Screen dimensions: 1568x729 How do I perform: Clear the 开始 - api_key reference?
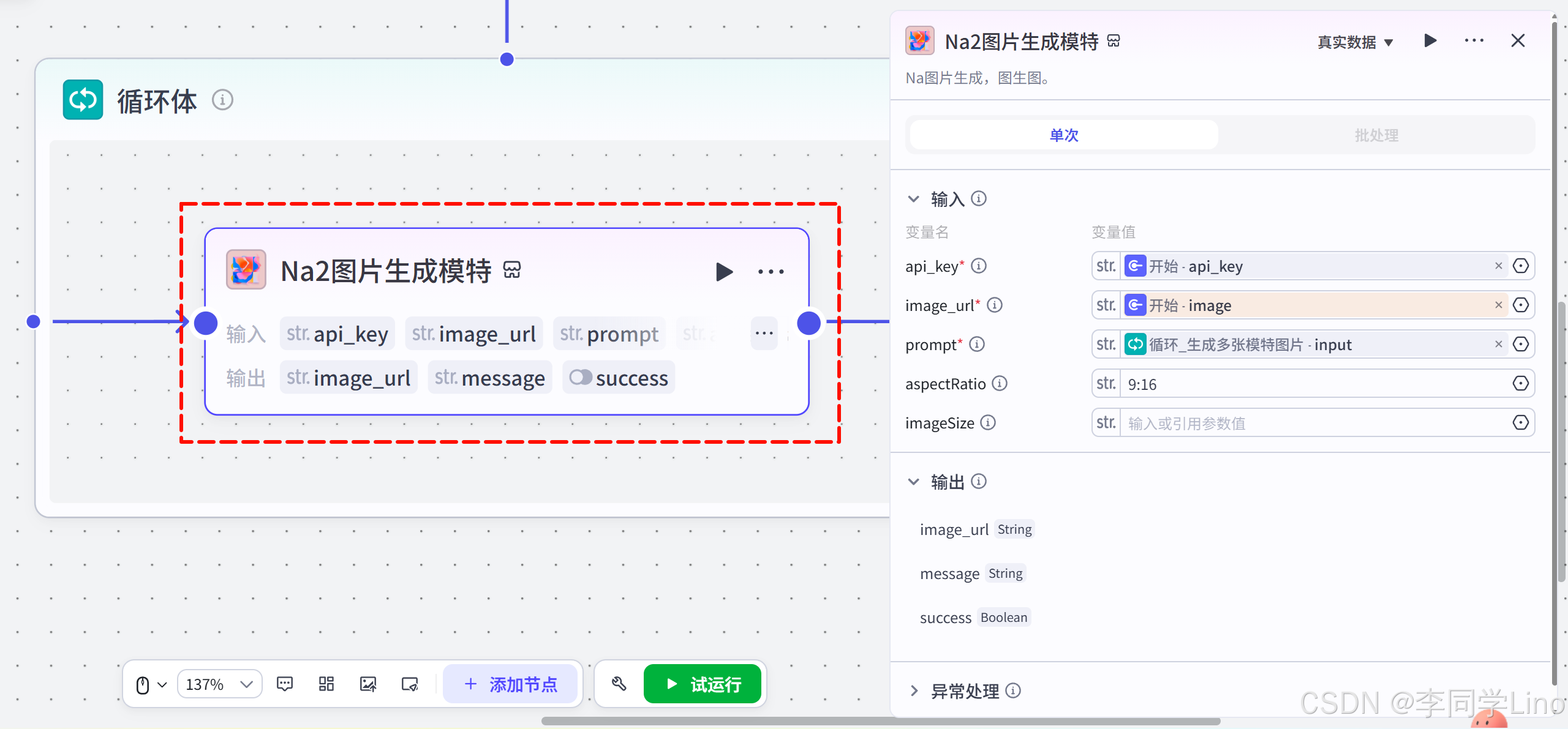(x=1498, y=266)
